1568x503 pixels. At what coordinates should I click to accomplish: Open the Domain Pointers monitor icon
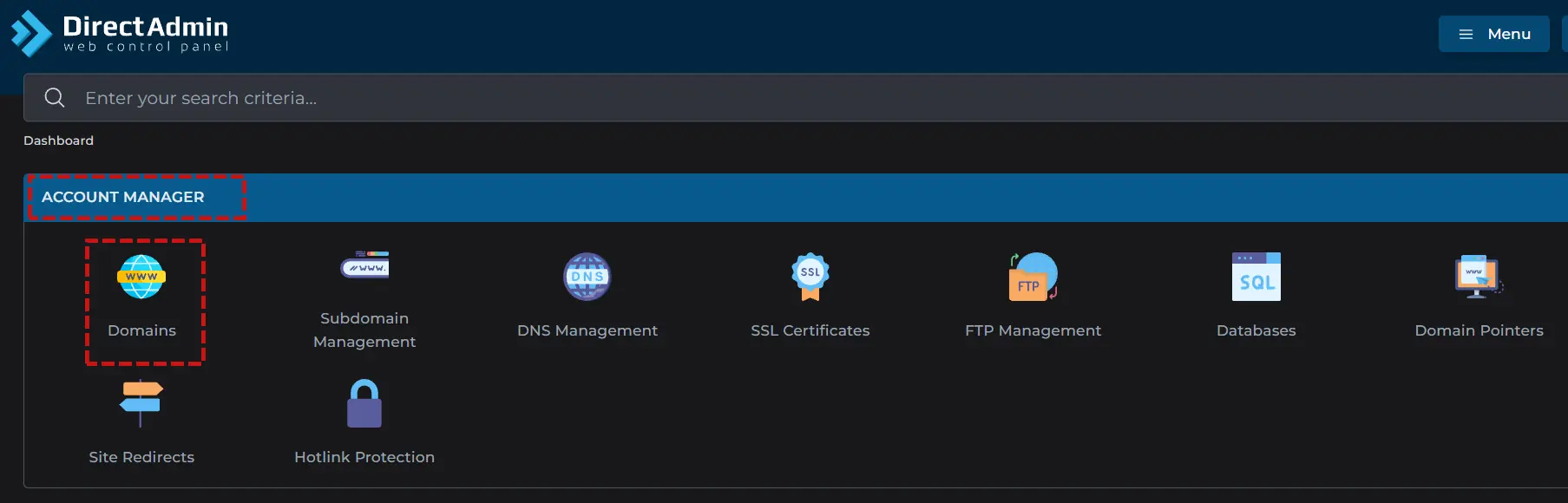click(x=1479, y=277)
